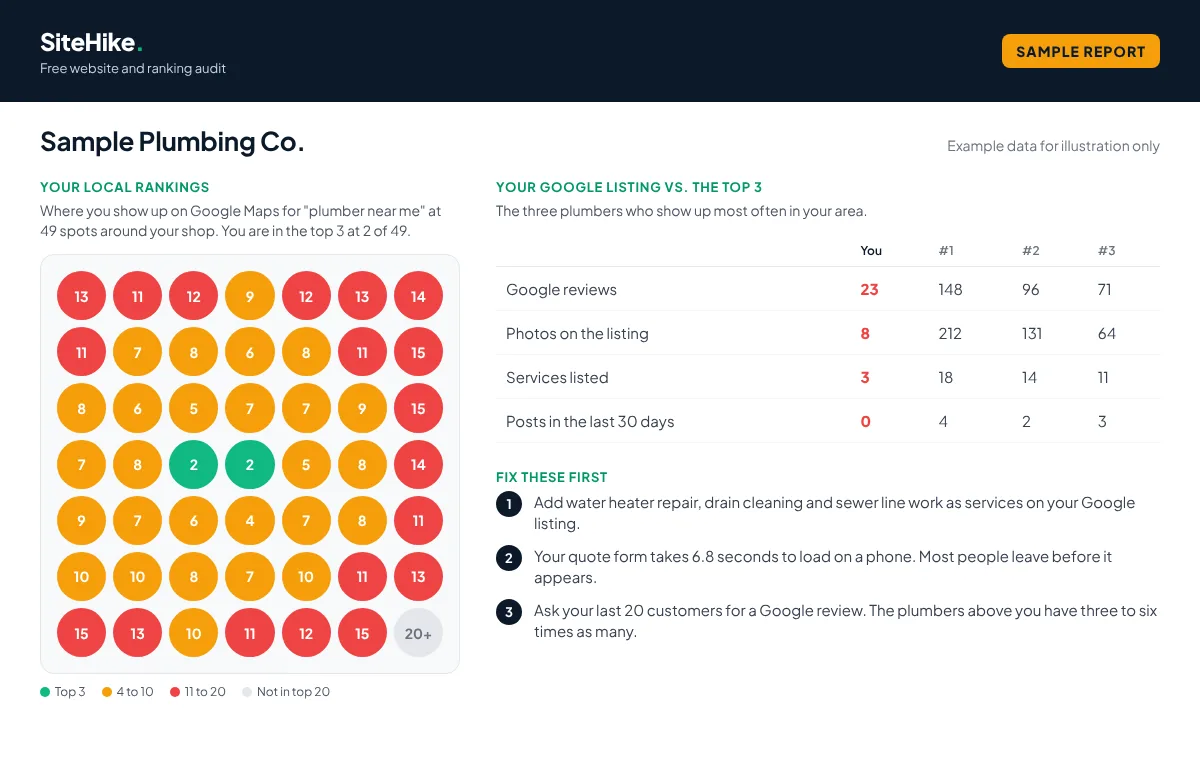Click "YOUR GOOGLE LISTING VS. THE TOP 3" heading
Screen dimensions: 1200x760
tap(629, 187)
